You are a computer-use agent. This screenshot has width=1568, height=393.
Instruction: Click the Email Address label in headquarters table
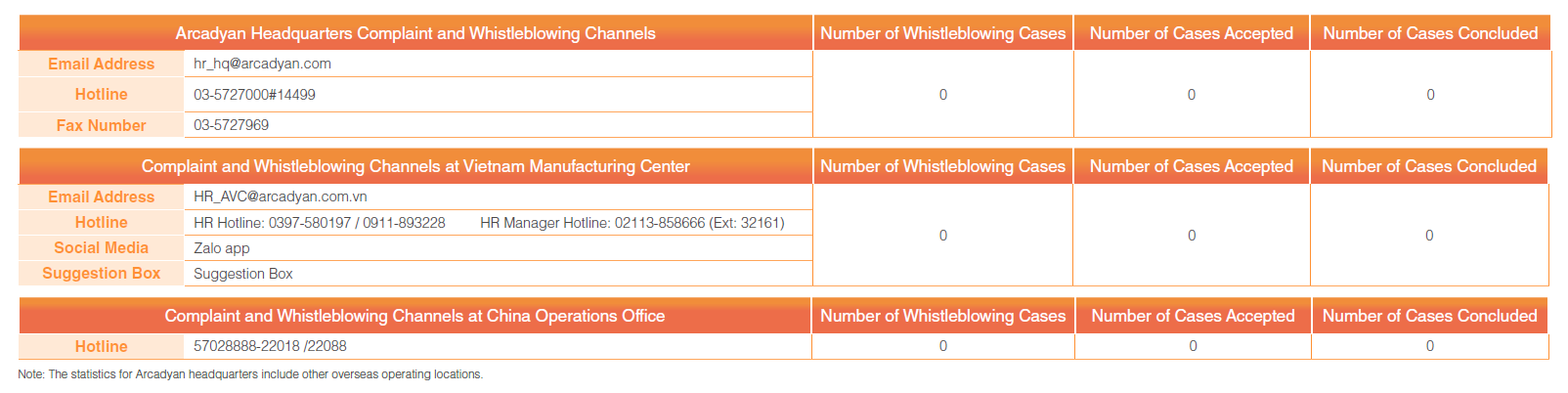coord(102,64)
